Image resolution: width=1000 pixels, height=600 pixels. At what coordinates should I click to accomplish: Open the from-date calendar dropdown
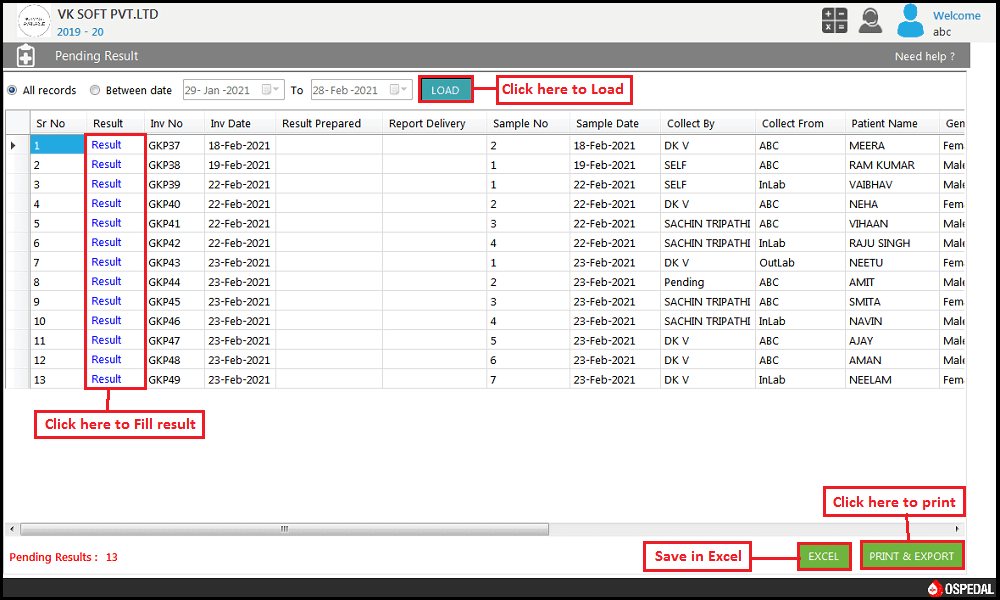tap(270, 89)
